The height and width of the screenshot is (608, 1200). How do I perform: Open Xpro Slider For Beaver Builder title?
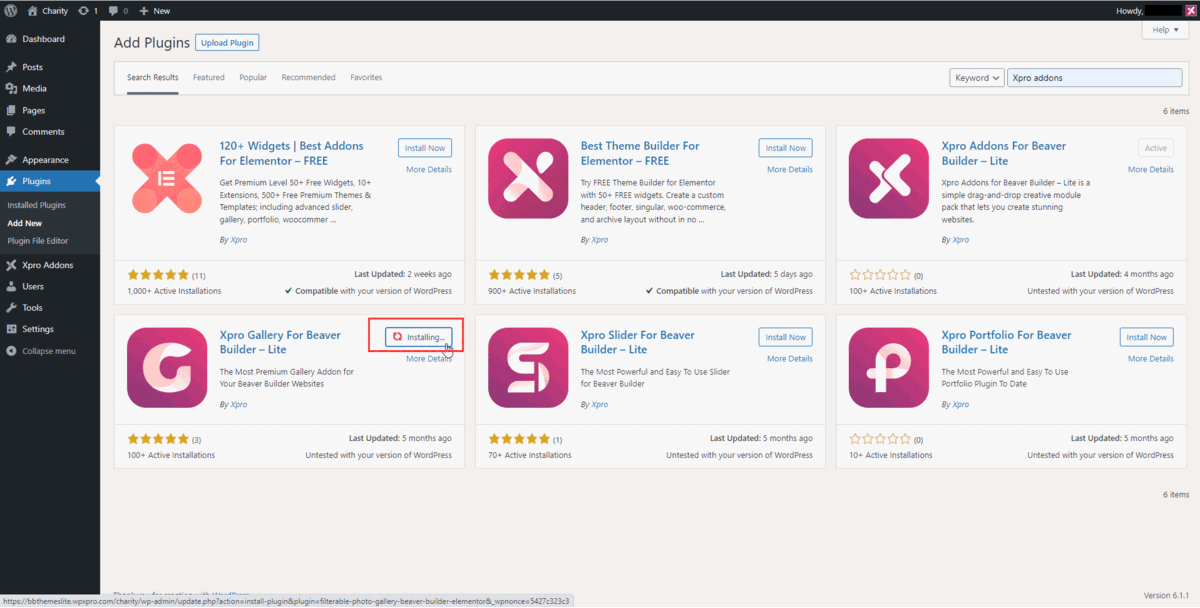tap(637, 342)
